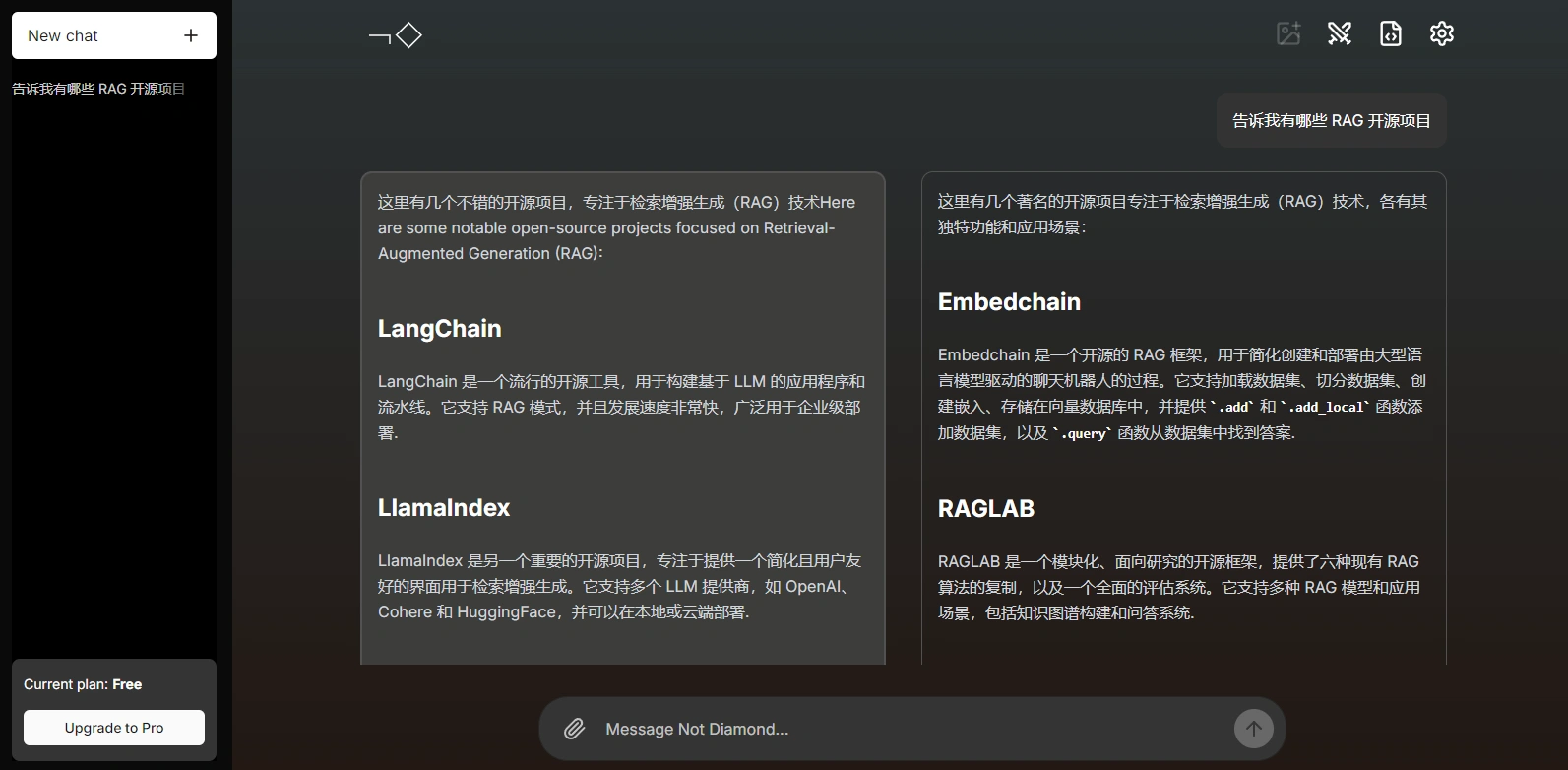The width and height of the screenshot is (1568, 770).
Task: Click the right response intro paragraph
Action: pos(1182,214)
